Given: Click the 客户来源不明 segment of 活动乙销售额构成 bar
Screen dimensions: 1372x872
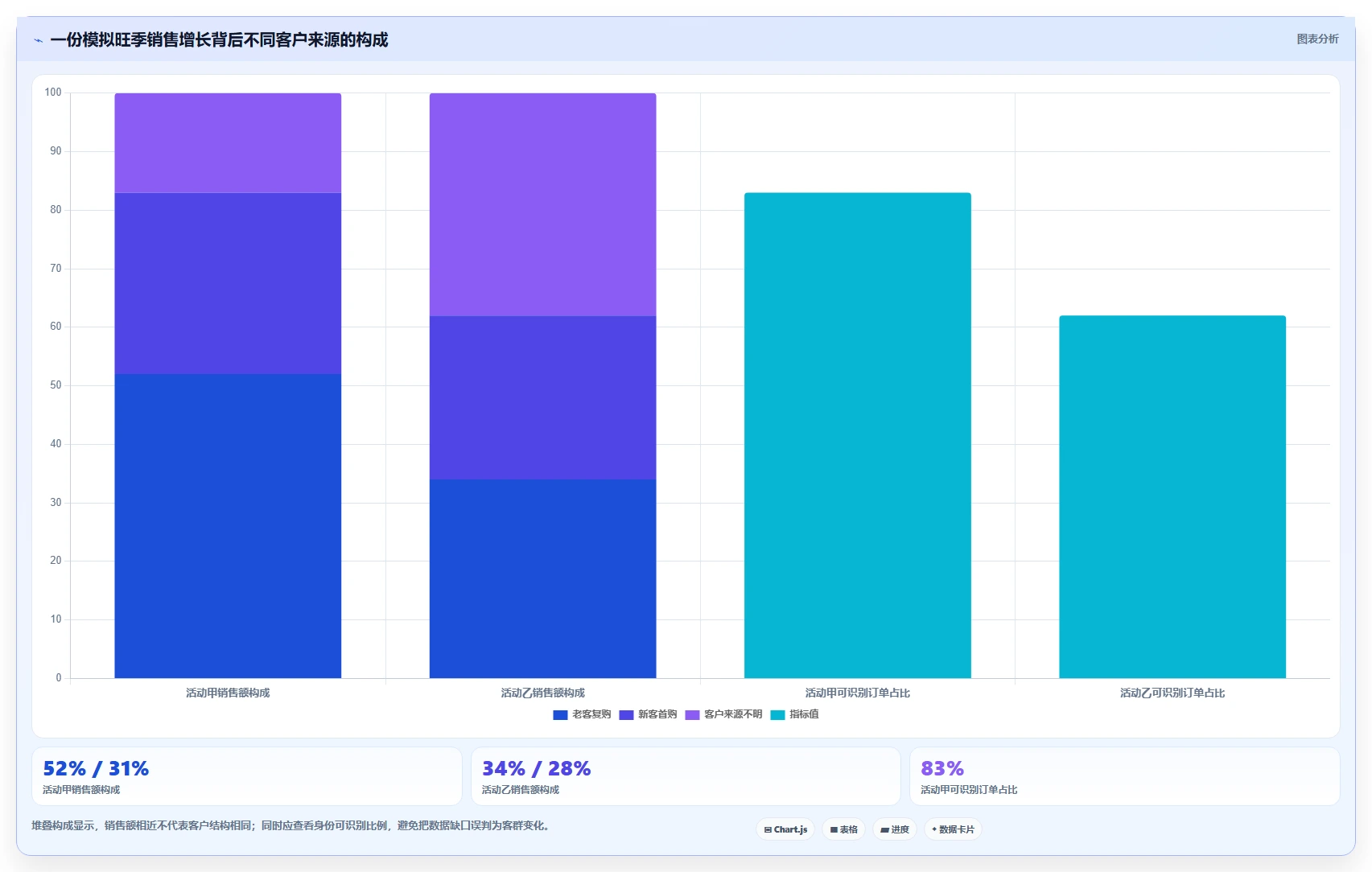Looking at the screenshot, I should 542,204.
